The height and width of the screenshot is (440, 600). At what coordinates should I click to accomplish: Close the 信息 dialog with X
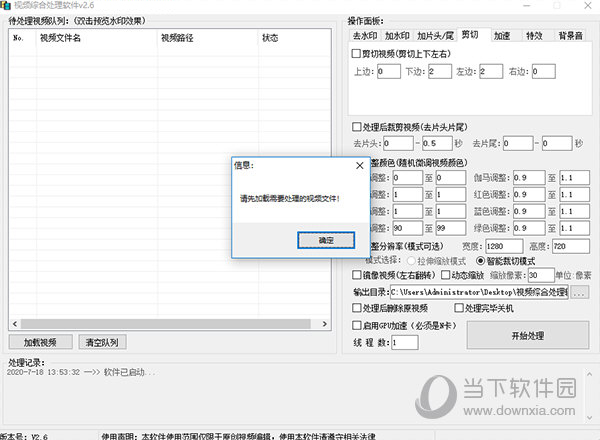pyautogui.click(x=360, y=166)
